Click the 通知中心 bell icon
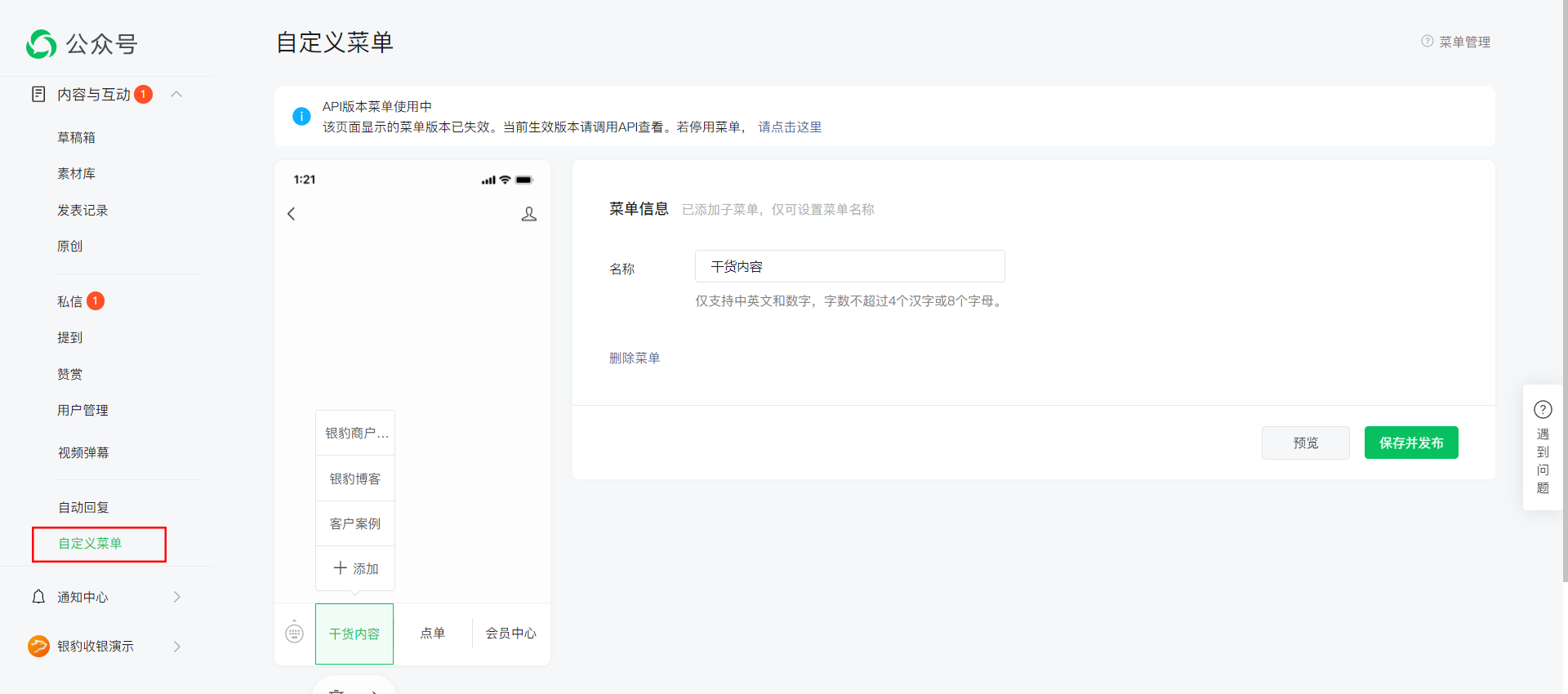The height and width of the screenshot is (694, 1568). point(38,597)
